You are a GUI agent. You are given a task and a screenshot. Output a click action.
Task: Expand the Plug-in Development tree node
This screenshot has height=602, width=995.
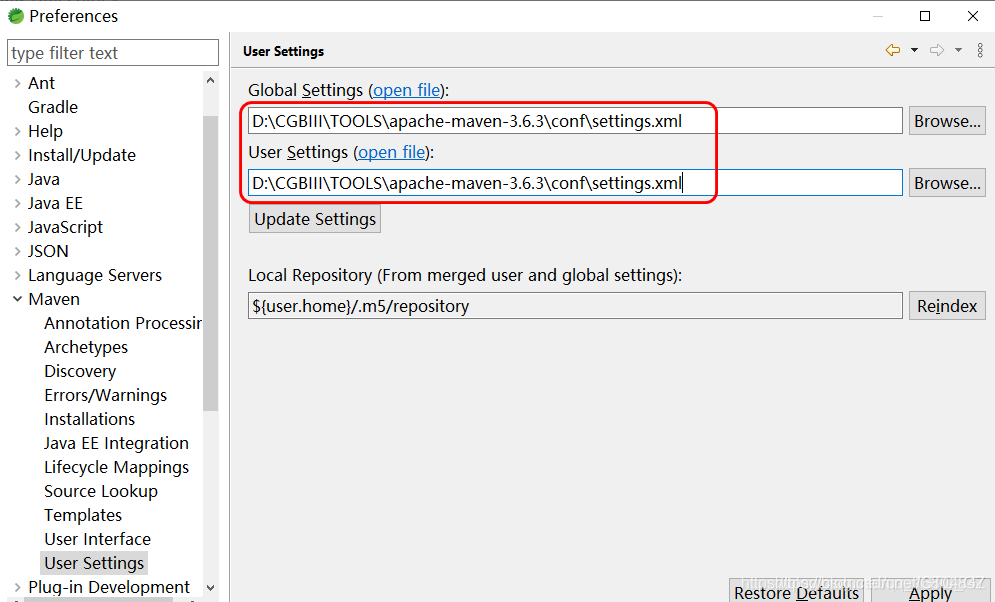[17, 587]
